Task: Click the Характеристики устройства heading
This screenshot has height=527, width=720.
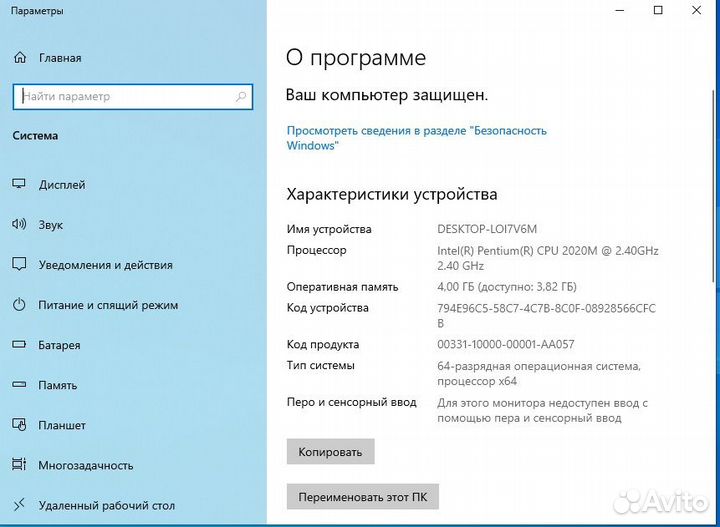Action: (392, 194)
